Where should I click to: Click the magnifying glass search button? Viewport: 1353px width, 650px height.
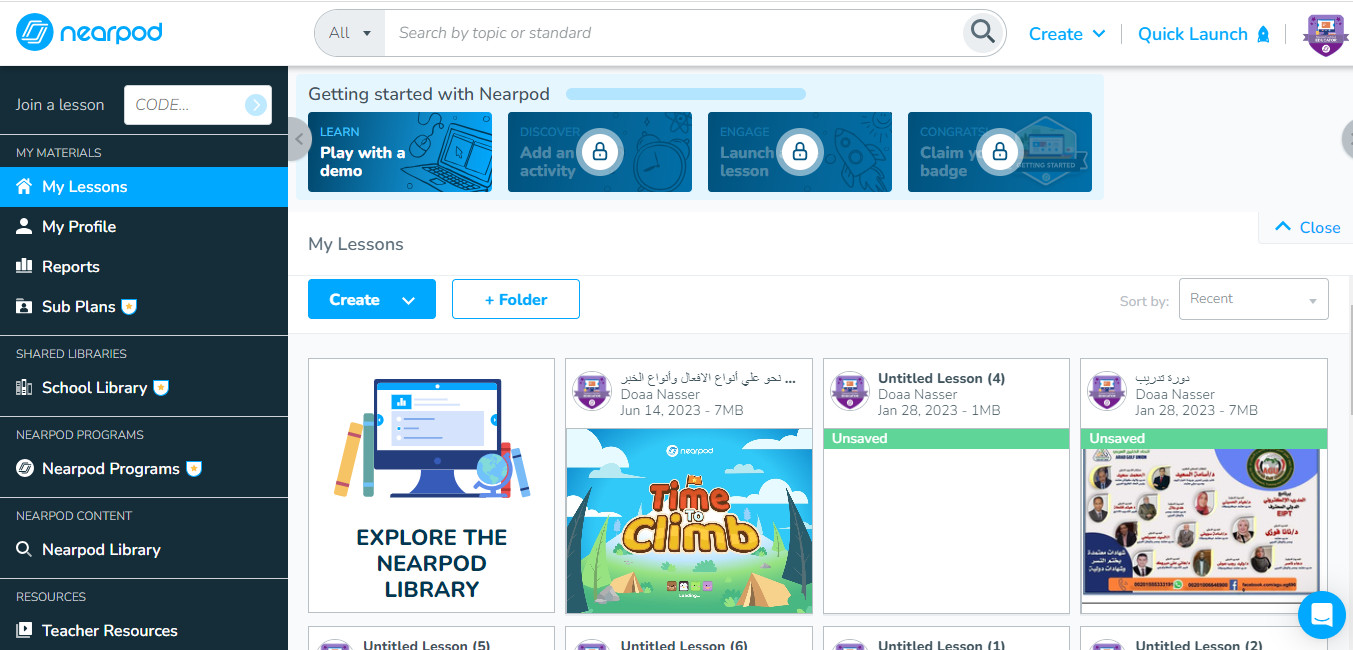[983, 33]
